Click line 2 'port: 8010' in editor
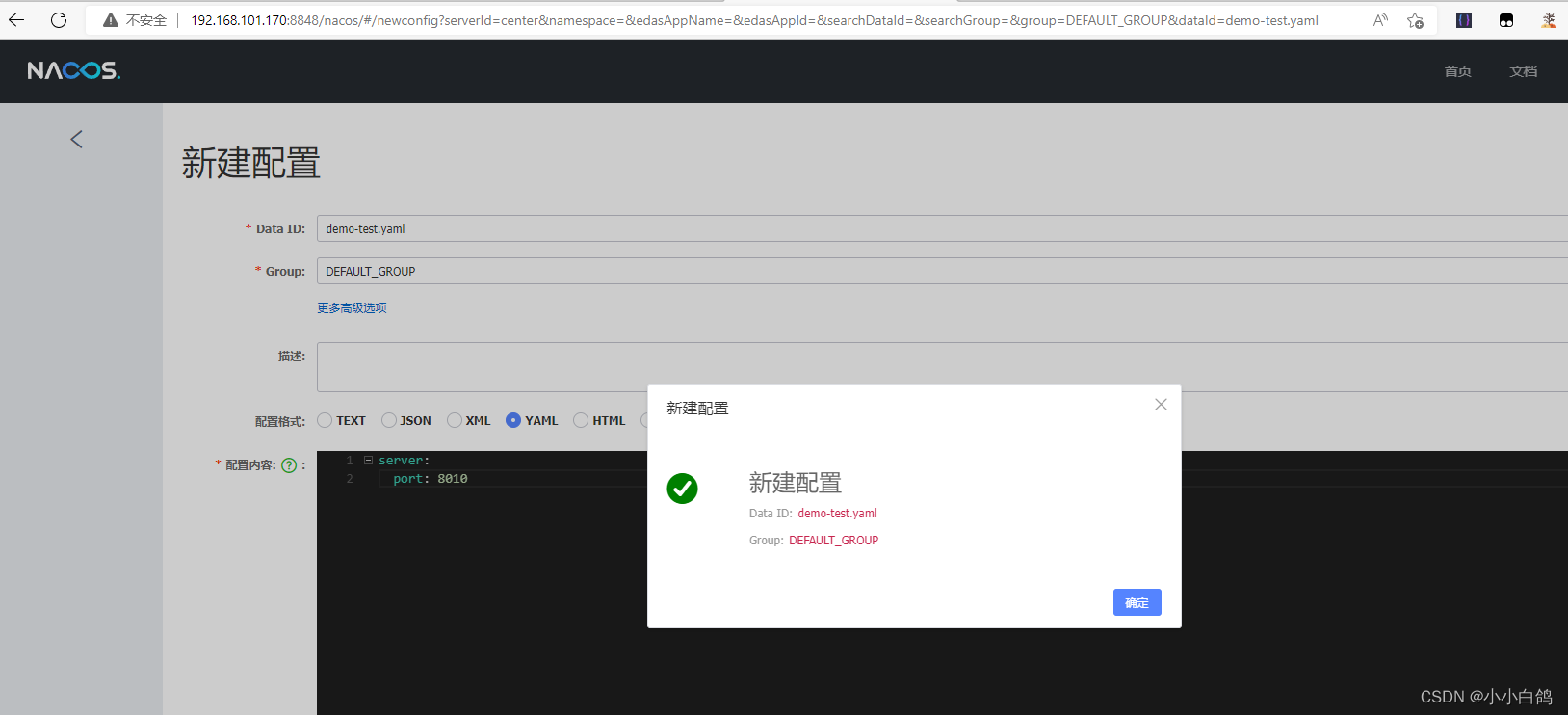Viewport: 1568px width, 715px height. tap(430, 479)
